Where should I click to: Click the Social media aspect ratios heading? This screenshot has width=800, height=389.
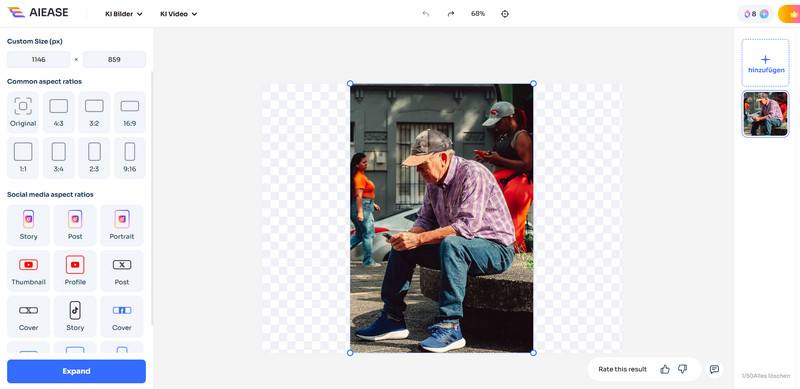click(50, 194)
